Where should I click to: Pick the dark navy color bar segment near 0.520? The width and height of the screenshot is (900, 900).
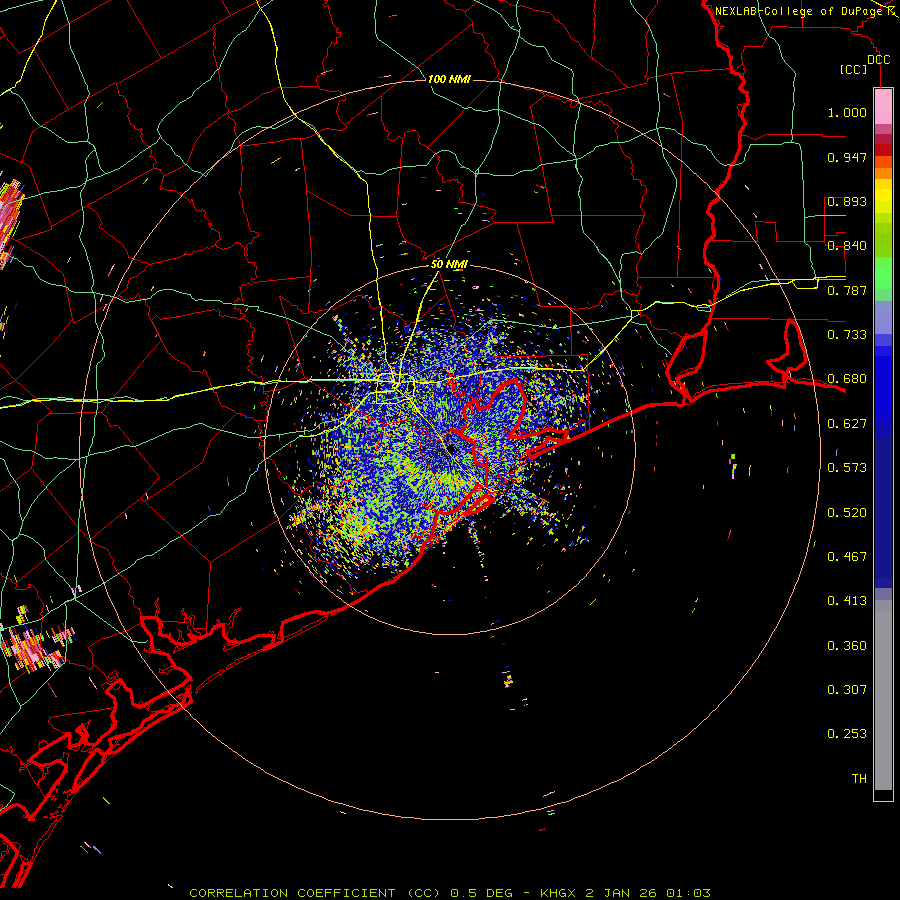pyautogui.click(x=883, y=511)
